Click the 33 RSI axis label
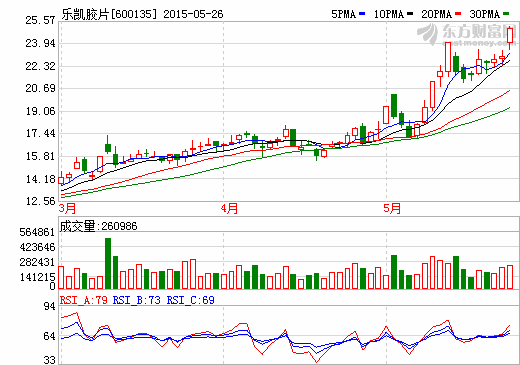 [49, 360]
